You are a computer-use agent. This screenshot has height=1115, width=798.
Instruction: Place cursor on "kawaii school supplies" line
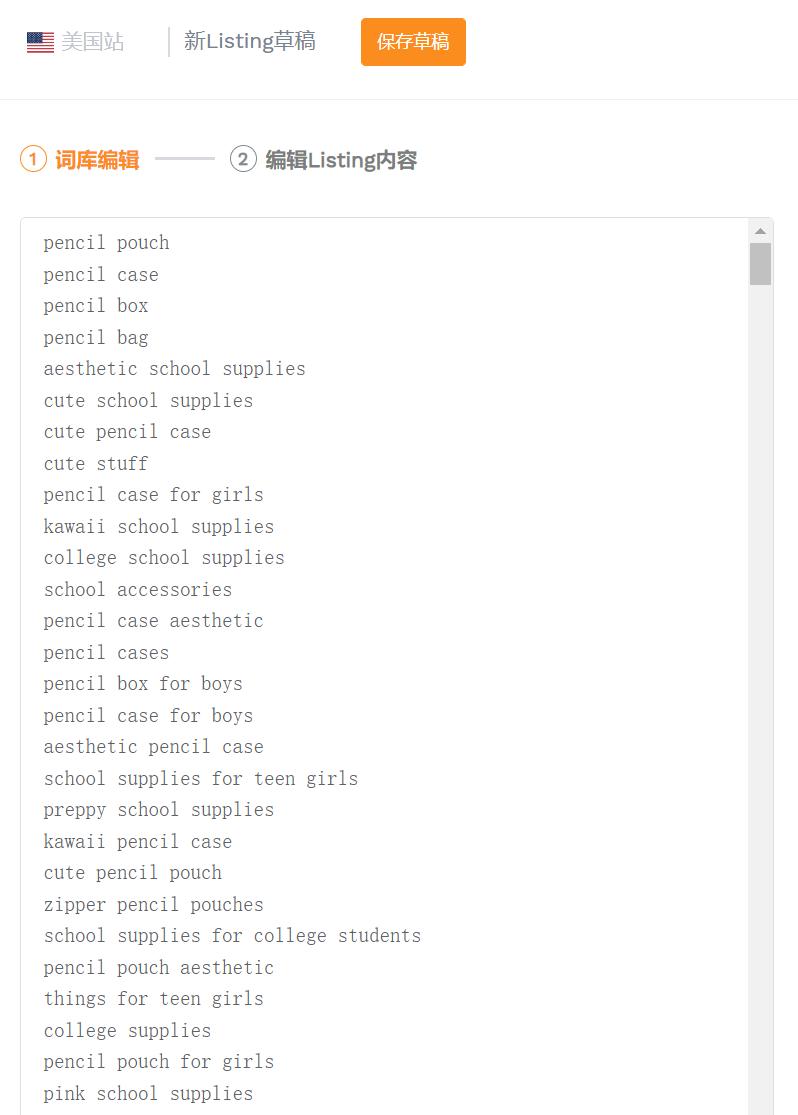(158, 527)
